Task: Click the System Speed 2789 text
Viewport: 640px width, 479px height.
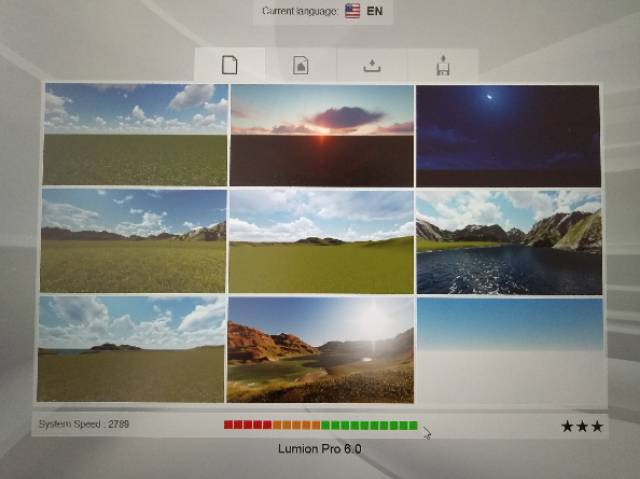Action: pos(84,424)
